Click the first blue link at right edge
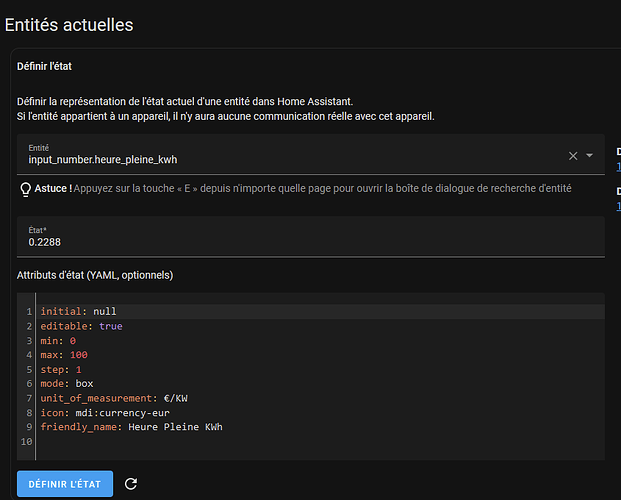 pyautogui.click(x=617, y=166)
